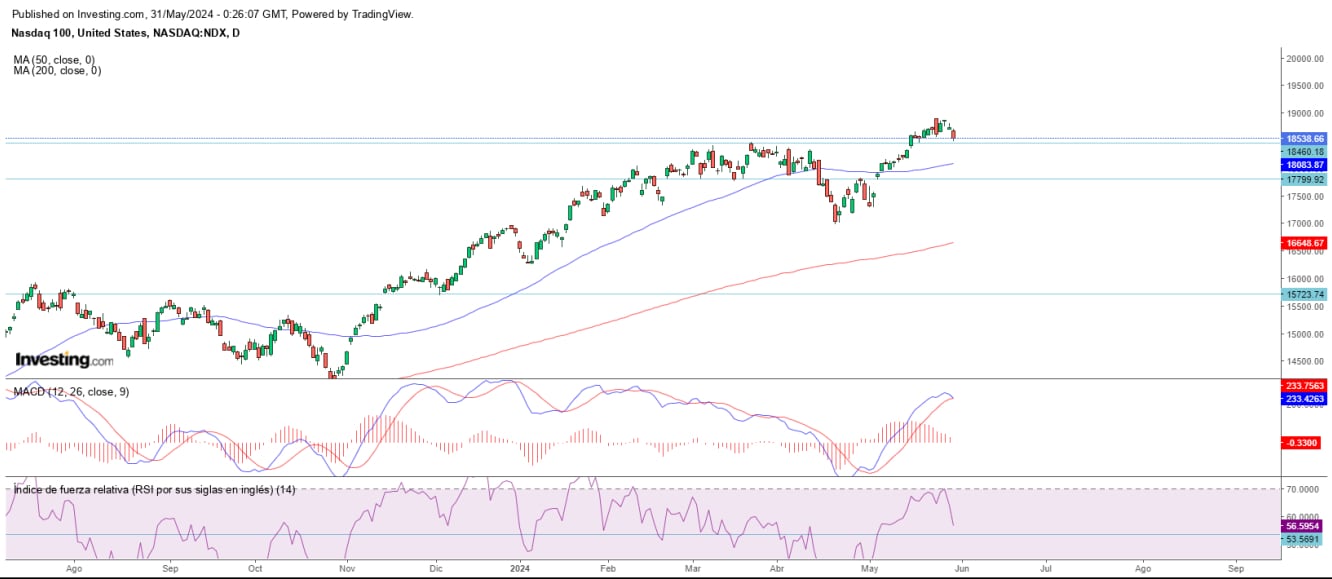1332x579 pixels.
Task: Click the 17500.00 price axis label
Action: click(x=1305, y=197)
